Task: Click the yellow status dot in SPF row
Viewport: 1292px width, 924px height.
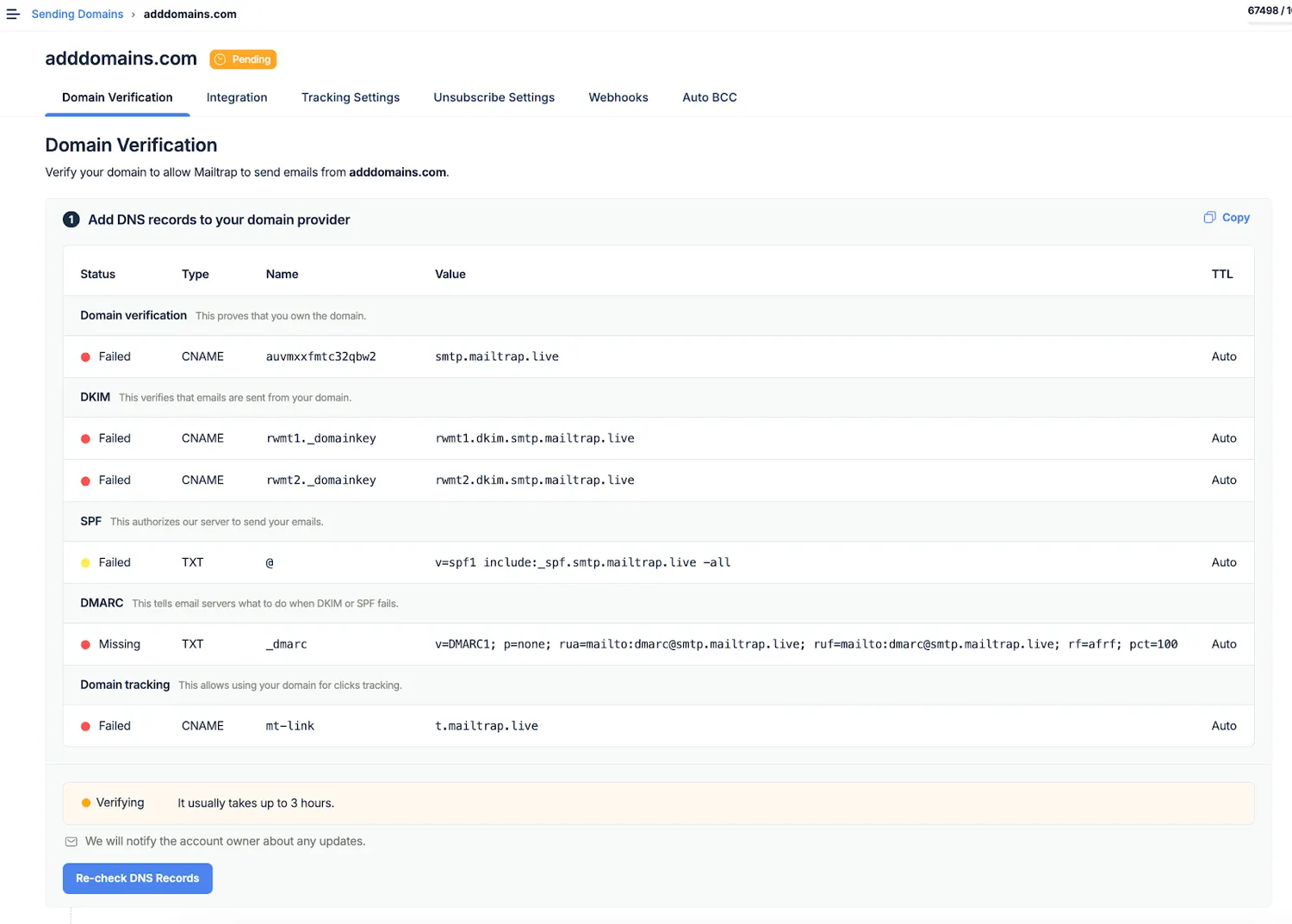Action: tap(85, 562)
